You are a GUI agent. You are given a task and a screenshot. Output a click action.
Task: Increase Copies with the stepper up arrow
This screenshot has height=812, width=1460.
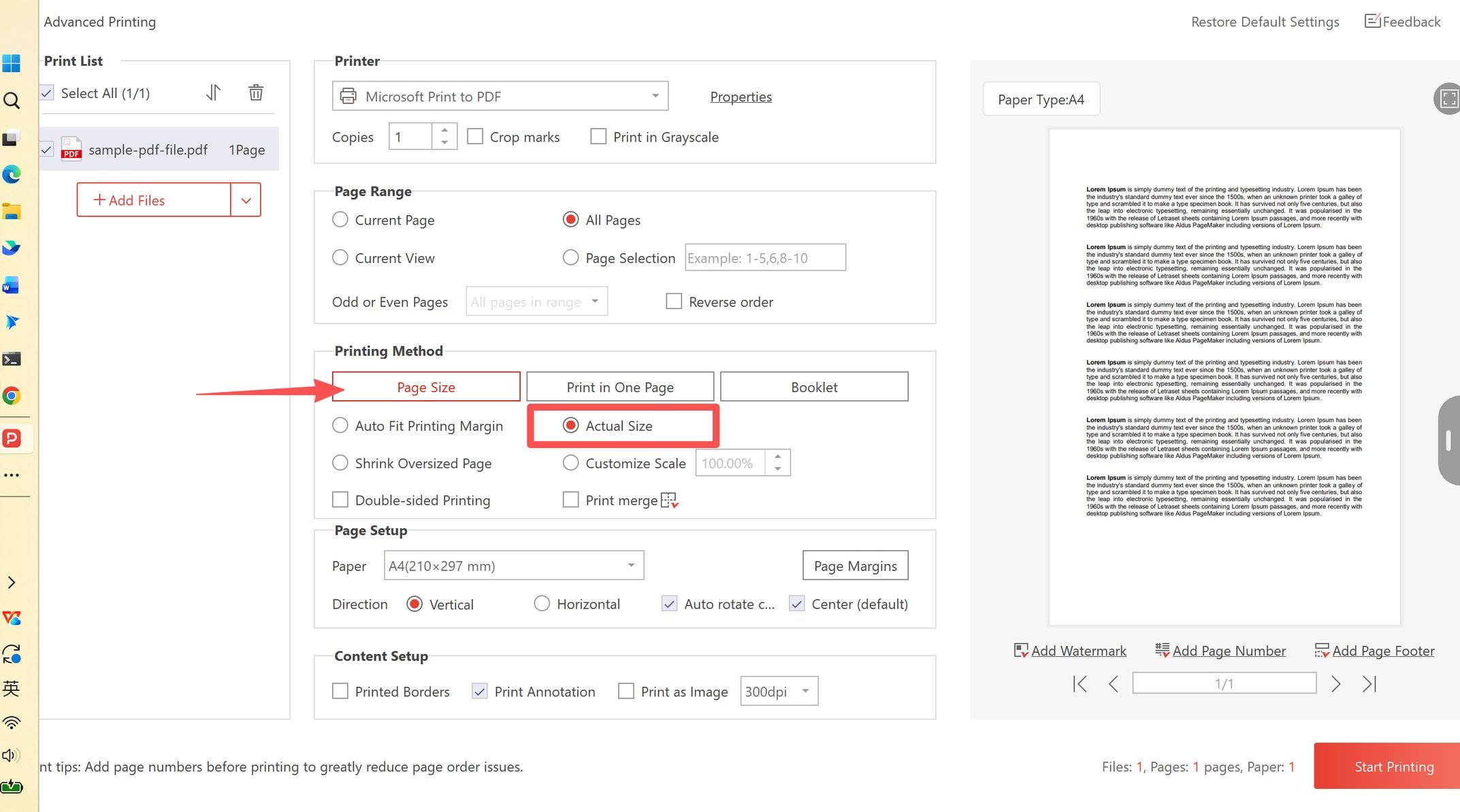tap(444, 129)
